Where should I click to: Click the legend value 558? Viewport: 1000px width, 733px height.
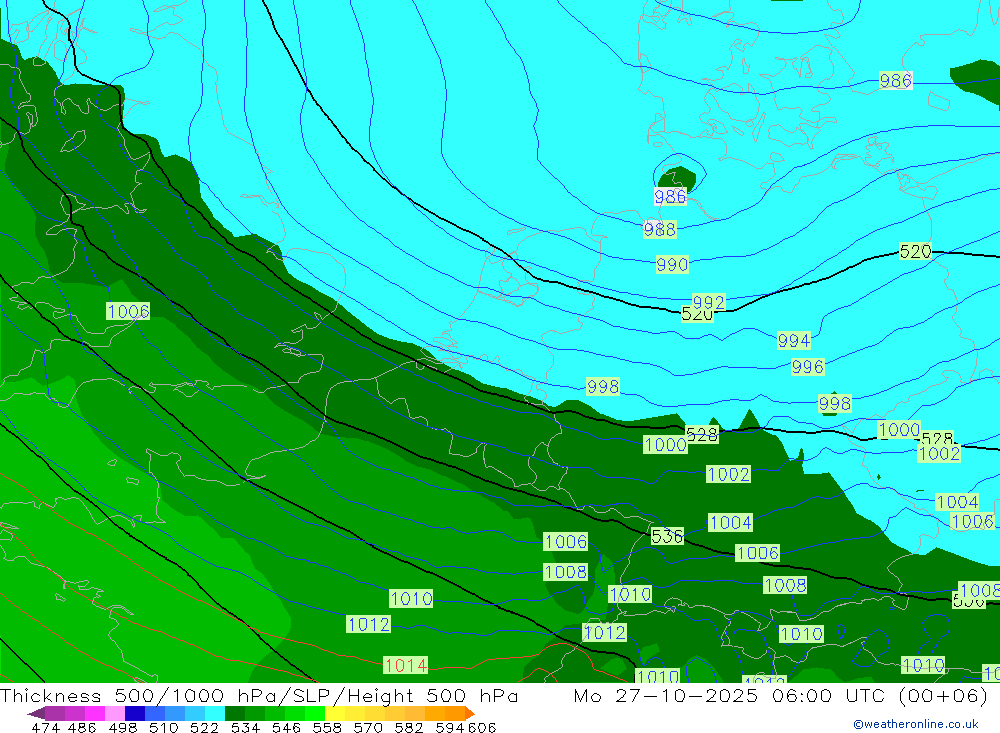(x=327, y=727)
